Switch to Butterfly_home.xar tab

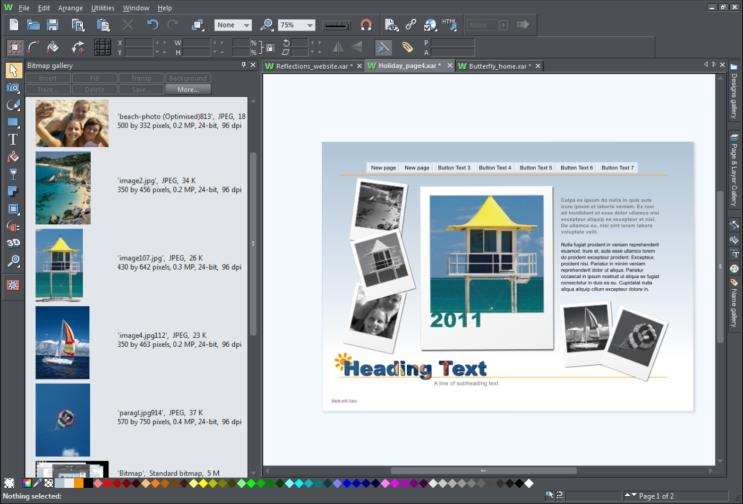click(500, 66)
